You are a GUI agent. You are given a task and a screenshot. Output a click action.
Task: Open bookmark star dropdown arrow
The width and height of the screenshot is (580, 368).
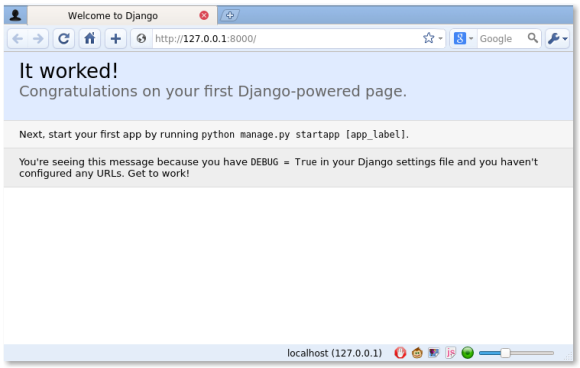[440, 38]
